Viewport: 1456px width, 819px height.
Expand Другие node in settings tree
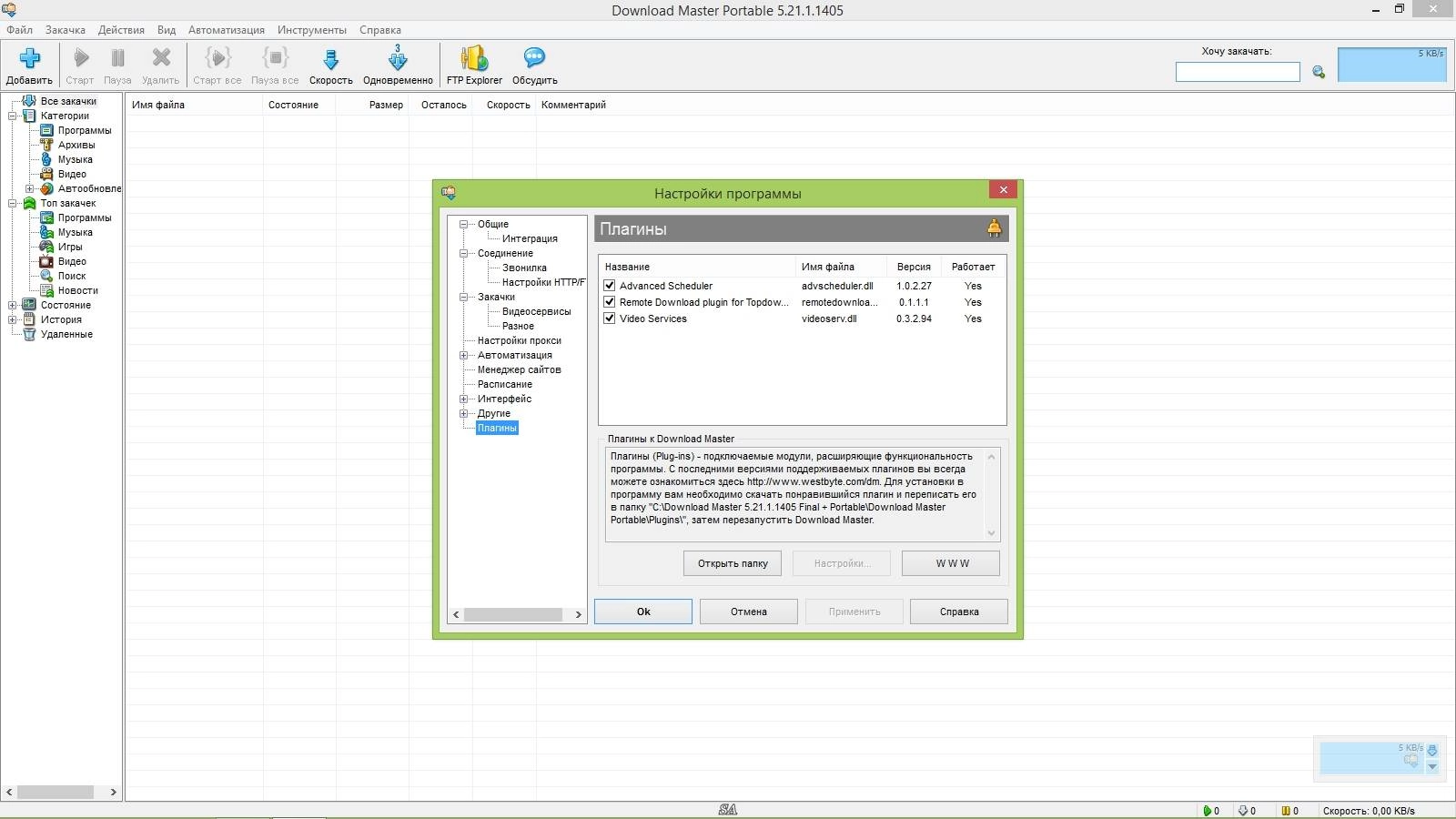click(x=463, y=413)
